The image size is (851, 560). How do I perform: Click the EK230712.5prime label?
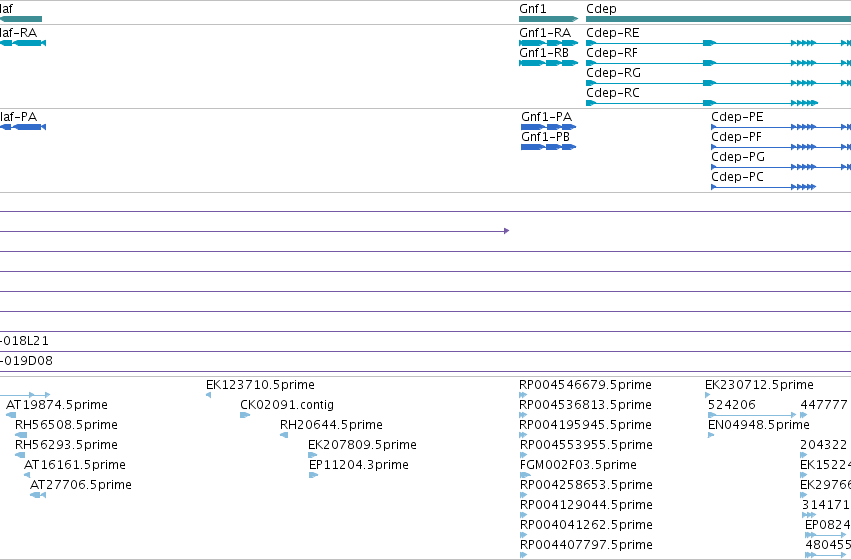759,385
